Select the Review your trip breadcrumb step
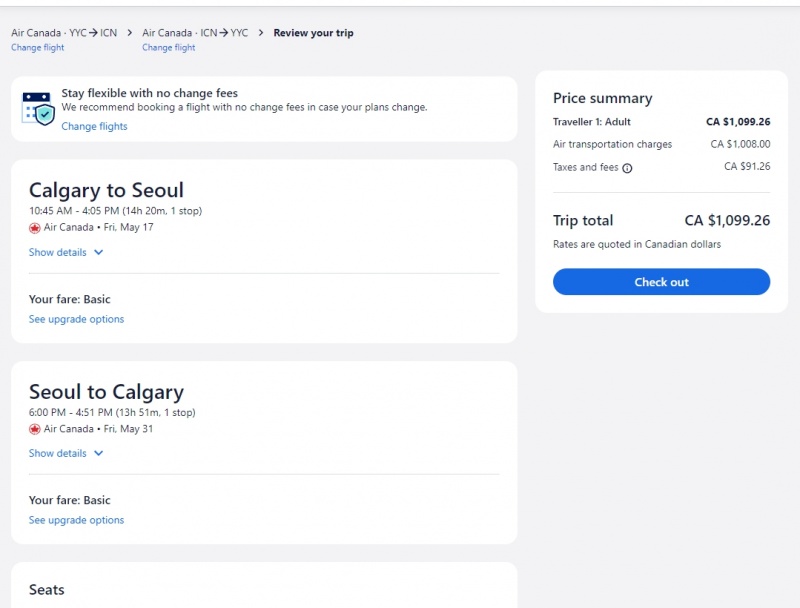 point(313,33)
